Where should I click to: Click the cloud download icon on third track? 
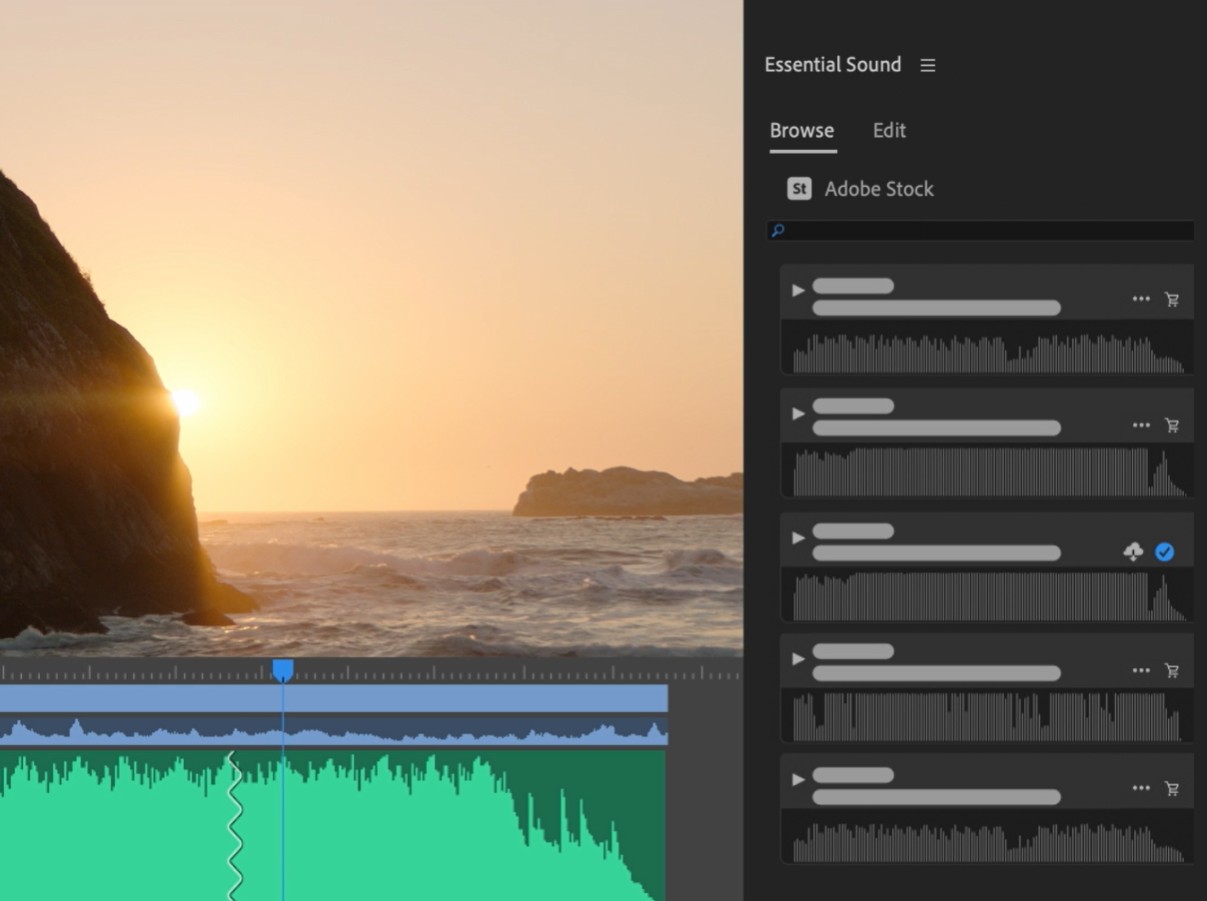(1133, 552)
